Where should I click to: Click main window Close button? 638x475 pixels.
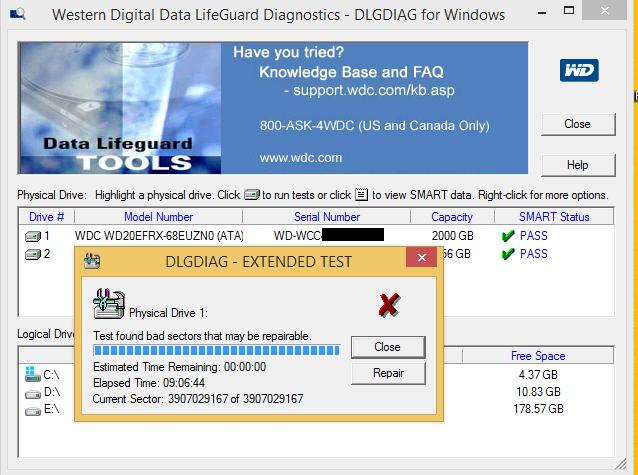(x=578, y=124)
